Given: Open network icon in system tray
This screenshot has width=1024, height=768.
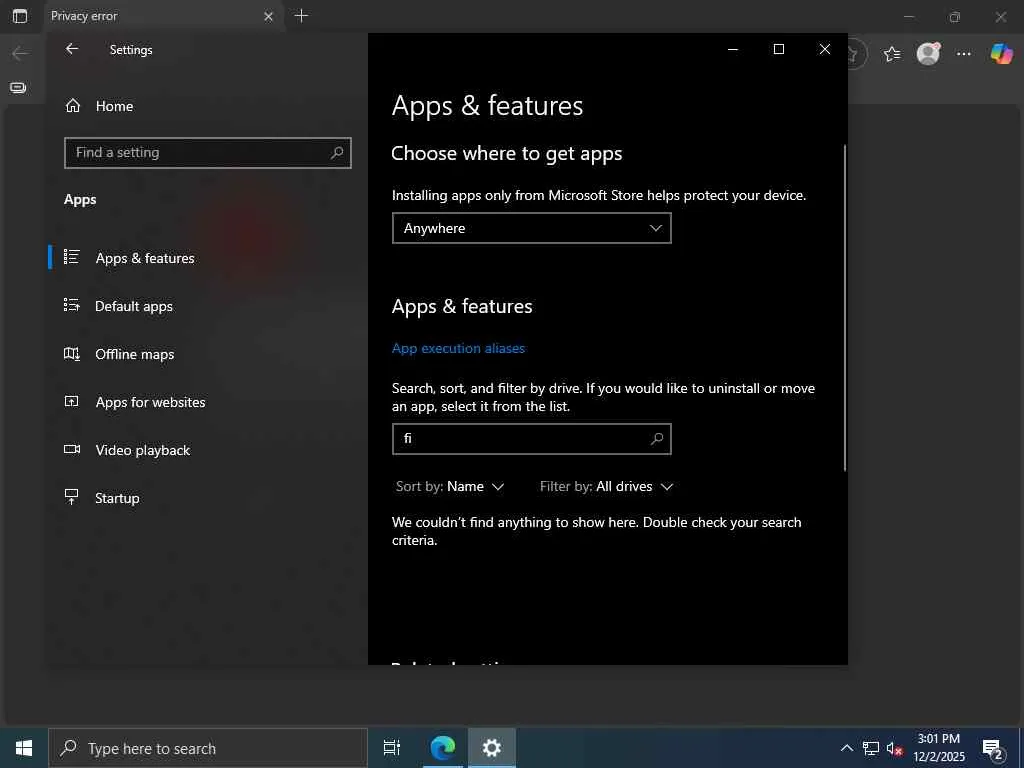Looking at the screenshot, I should 871,748.
